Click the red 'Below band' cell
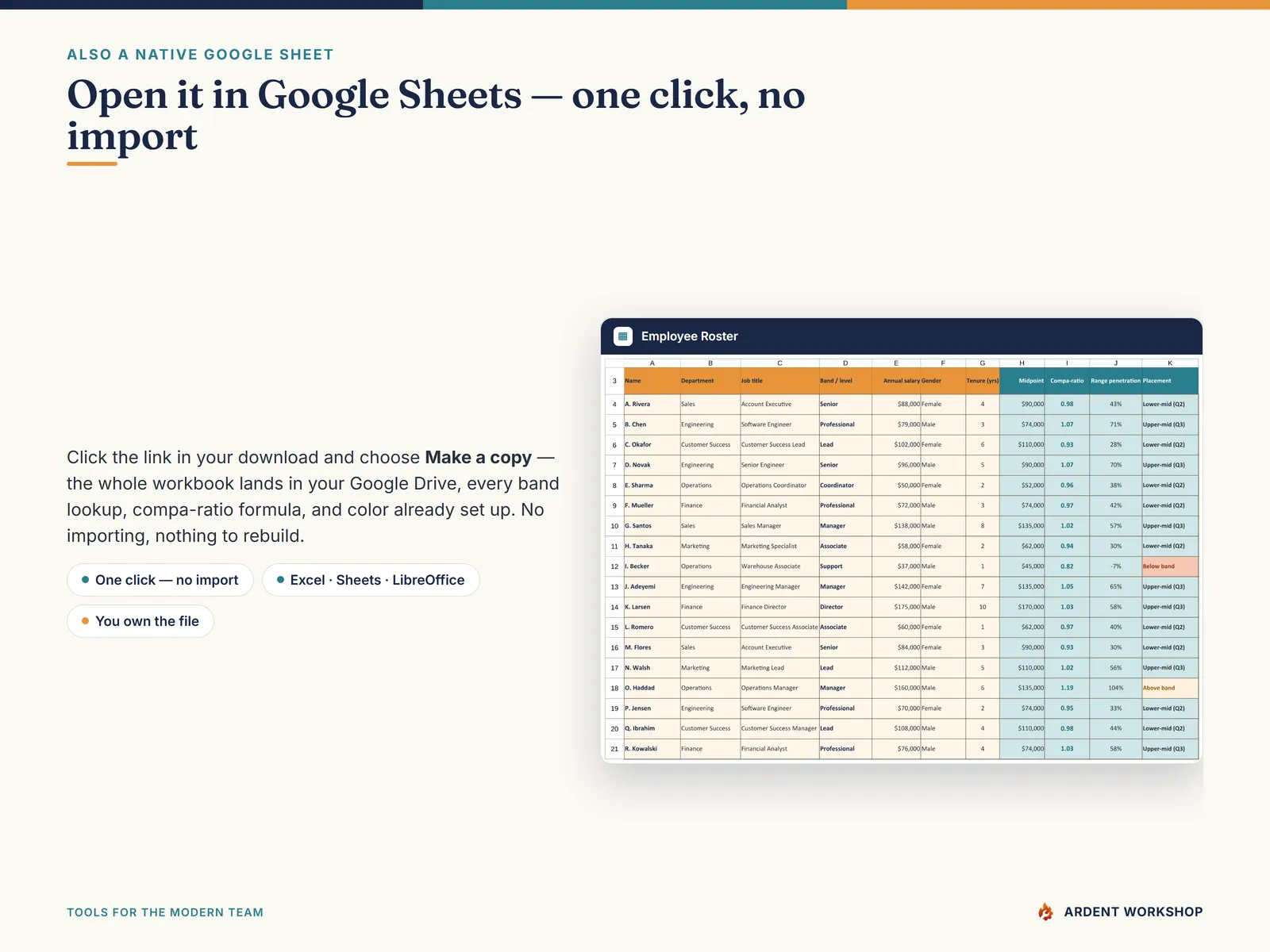This screenshot has width=1270, height=952. [x=1170, y=566]
